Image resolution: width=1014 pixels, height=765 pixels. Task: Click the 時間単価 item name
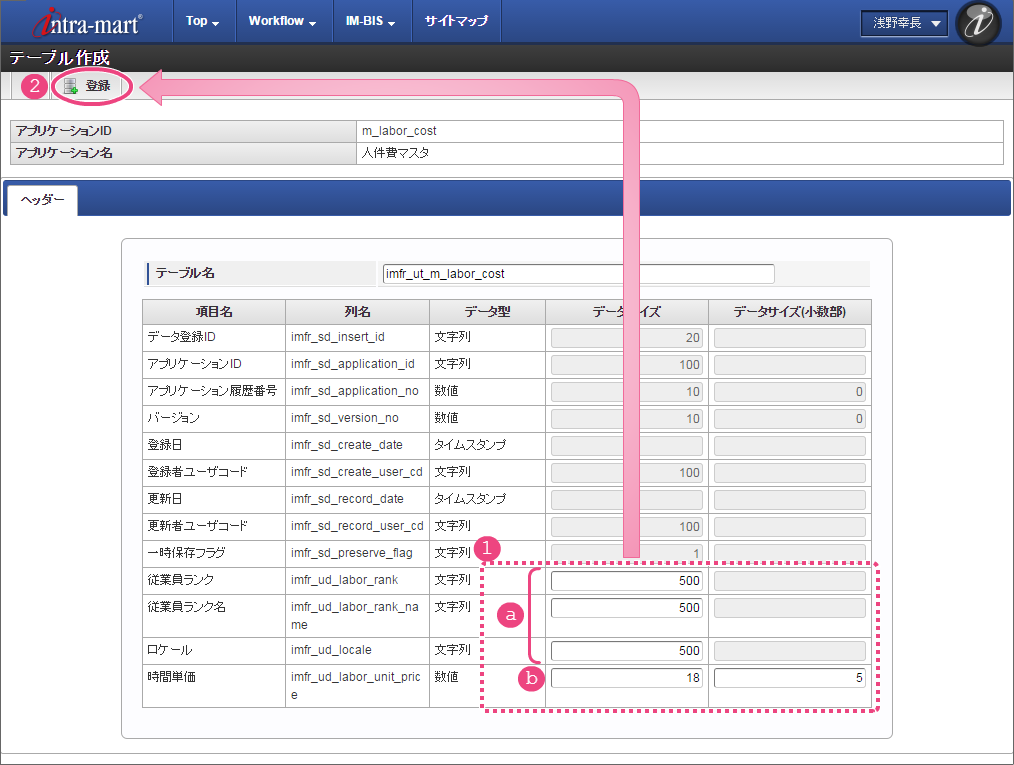[x=171, y=677]
